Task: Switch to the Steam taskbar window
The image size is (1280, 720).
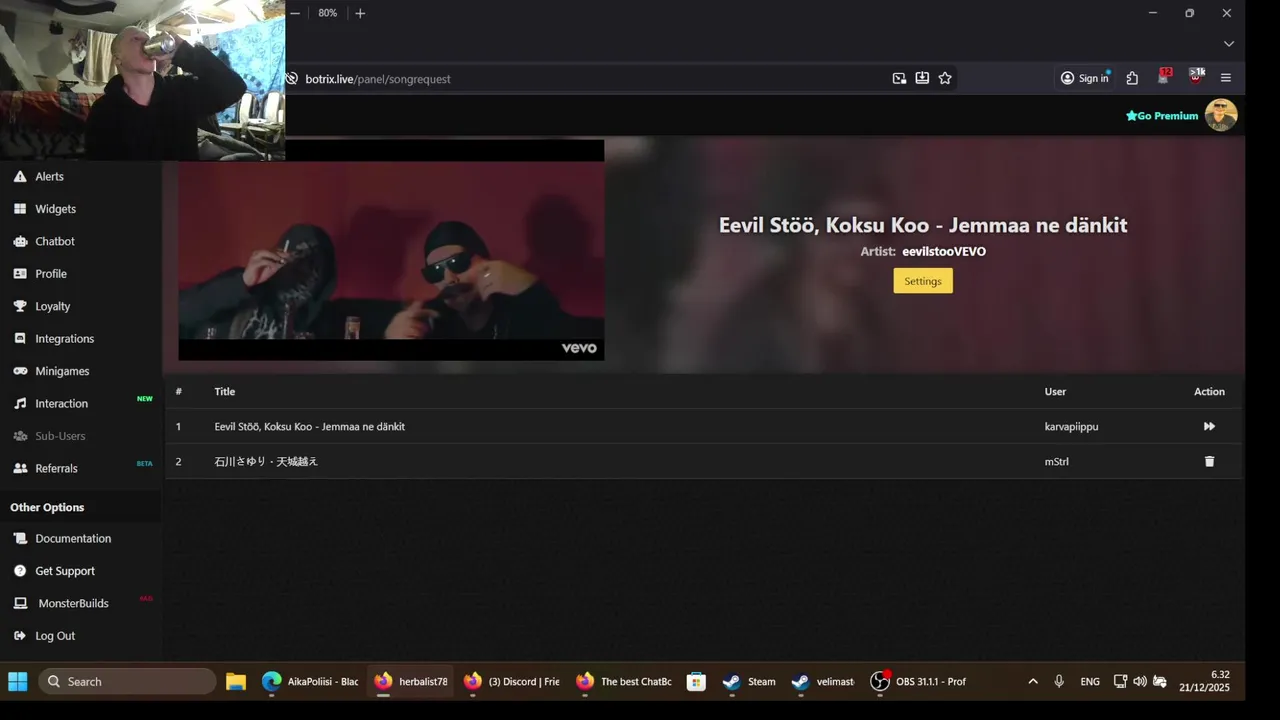Action: pyautogui.click(x=749, y=681)
